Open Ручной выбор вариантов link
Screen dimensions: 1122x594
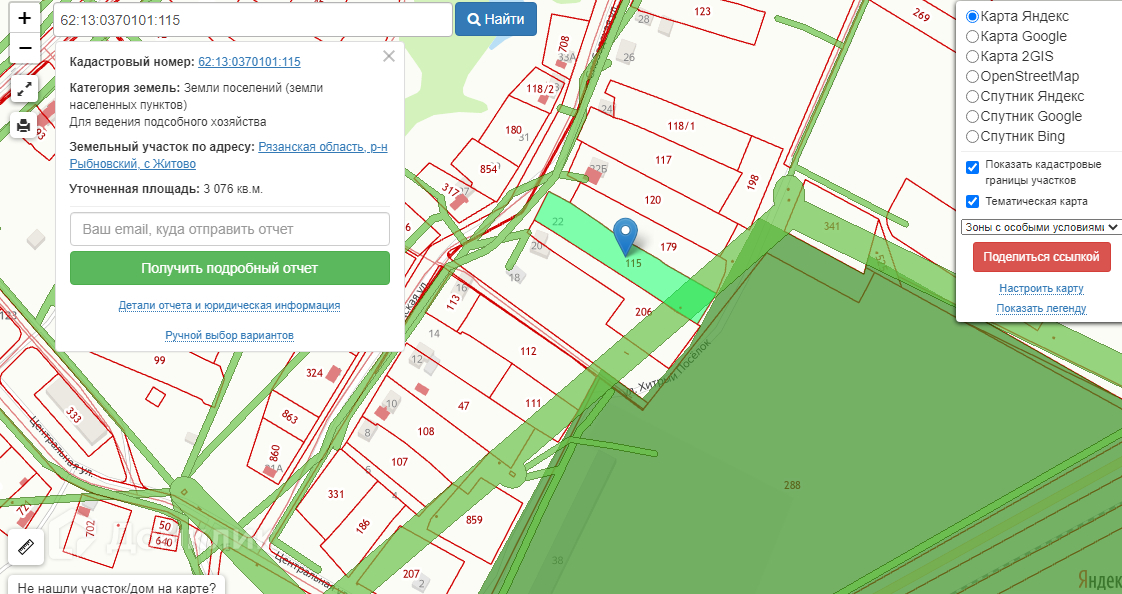coord(229,336)
